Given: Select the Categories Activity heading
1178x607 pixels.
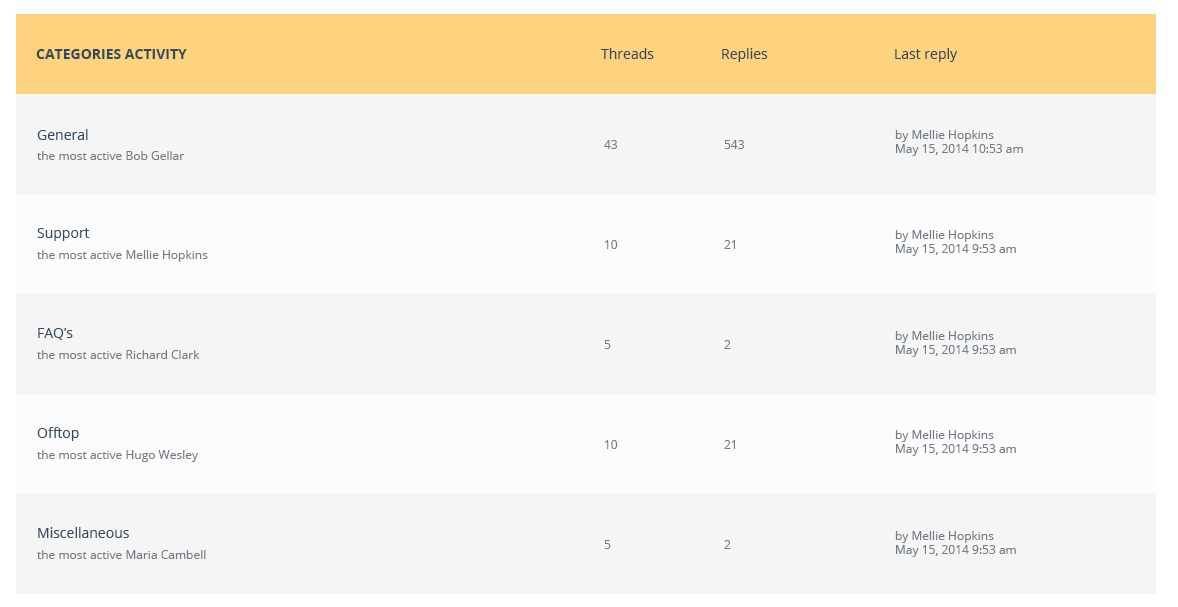Looking at the screenshot, I should point(111,54).
